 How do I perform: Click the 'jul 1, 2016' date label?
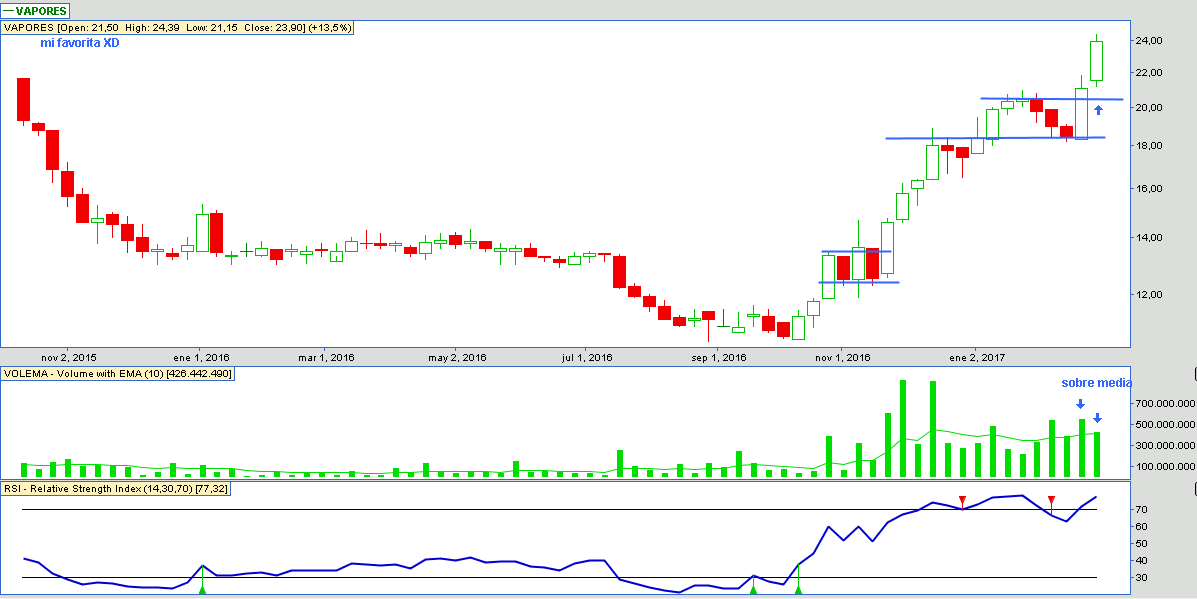point(586,357)
